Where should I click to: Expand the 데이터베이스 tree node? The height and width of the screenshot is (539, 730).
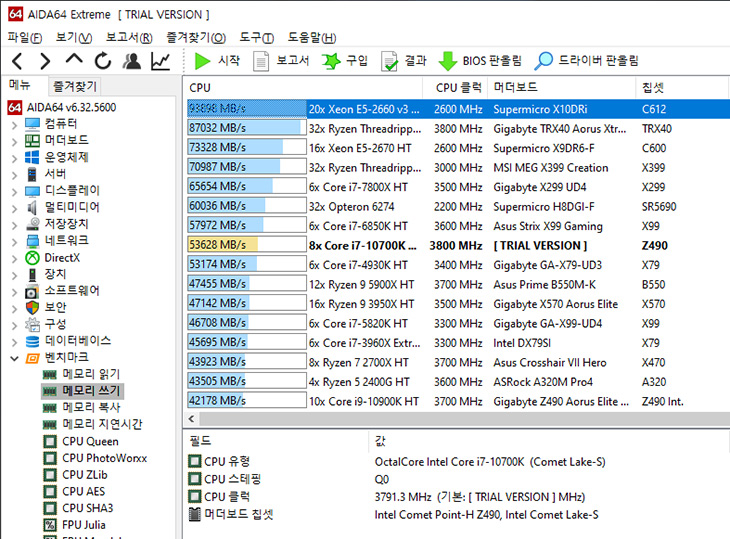pyautogui.click(x=14, y=342)
